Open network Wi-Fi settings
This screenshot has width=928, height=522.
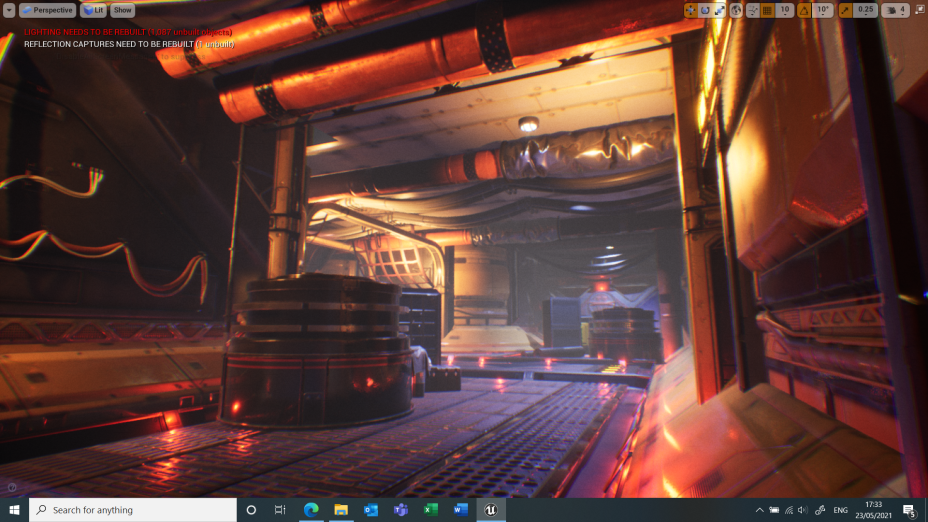(789, 510)
